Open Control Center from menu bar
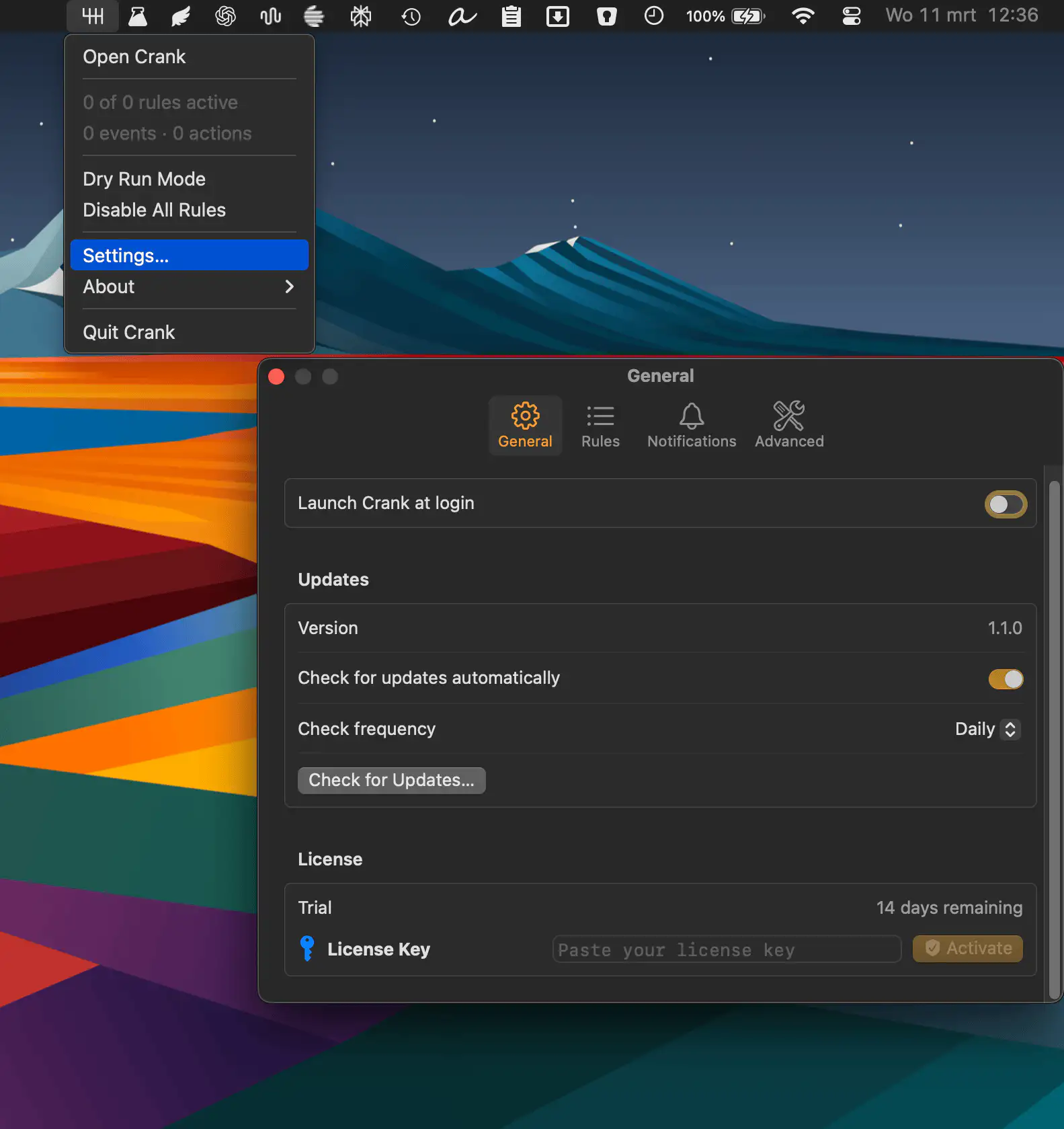1064x1129 pixels. point(851,16)
